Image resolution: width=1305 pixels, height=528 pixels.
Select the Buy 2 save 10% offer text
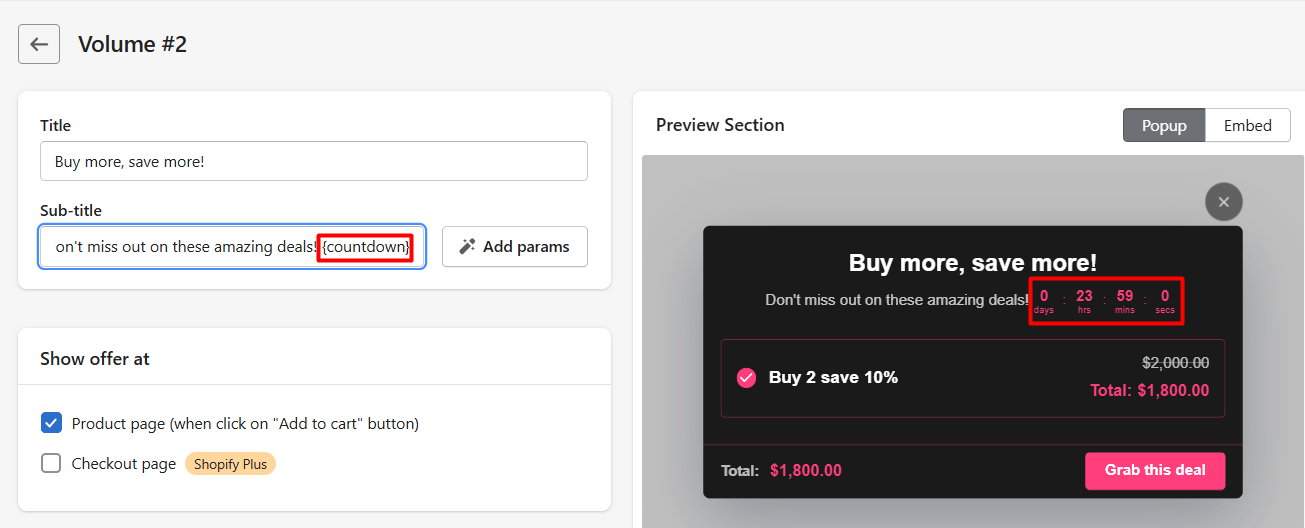point(833,378)
